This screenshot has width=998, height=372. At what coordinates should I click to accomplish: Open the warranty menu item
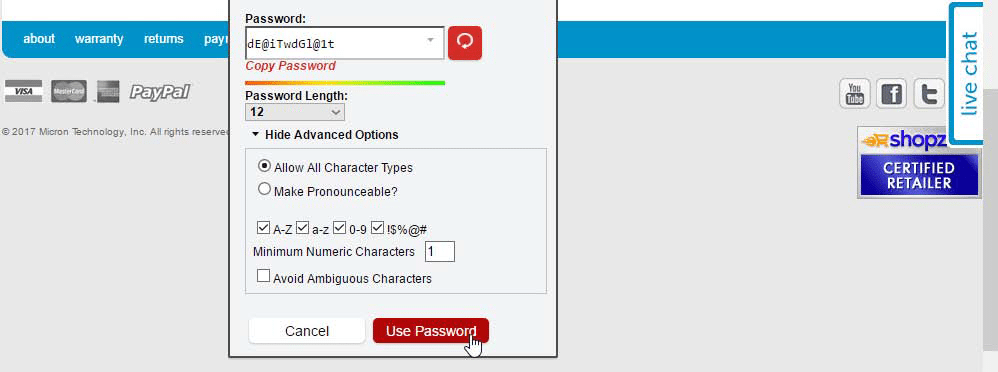point(99,39)
